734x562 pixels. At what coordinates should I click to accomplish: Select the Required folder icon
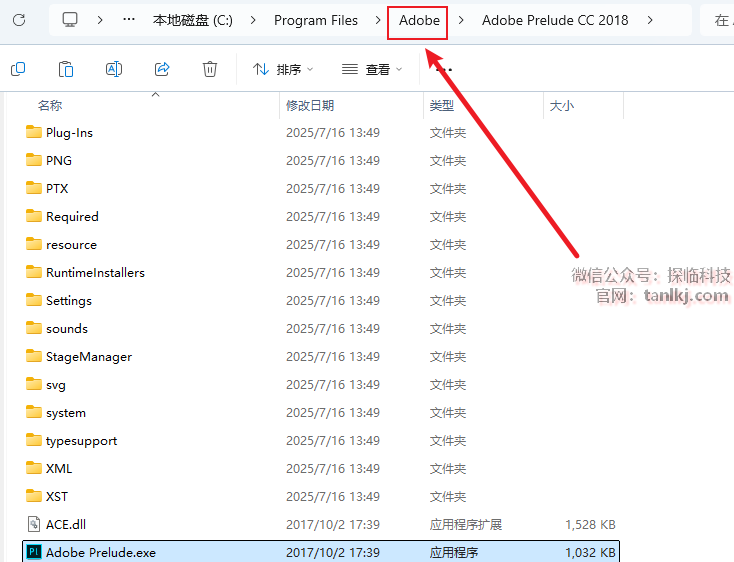(34, 216)
